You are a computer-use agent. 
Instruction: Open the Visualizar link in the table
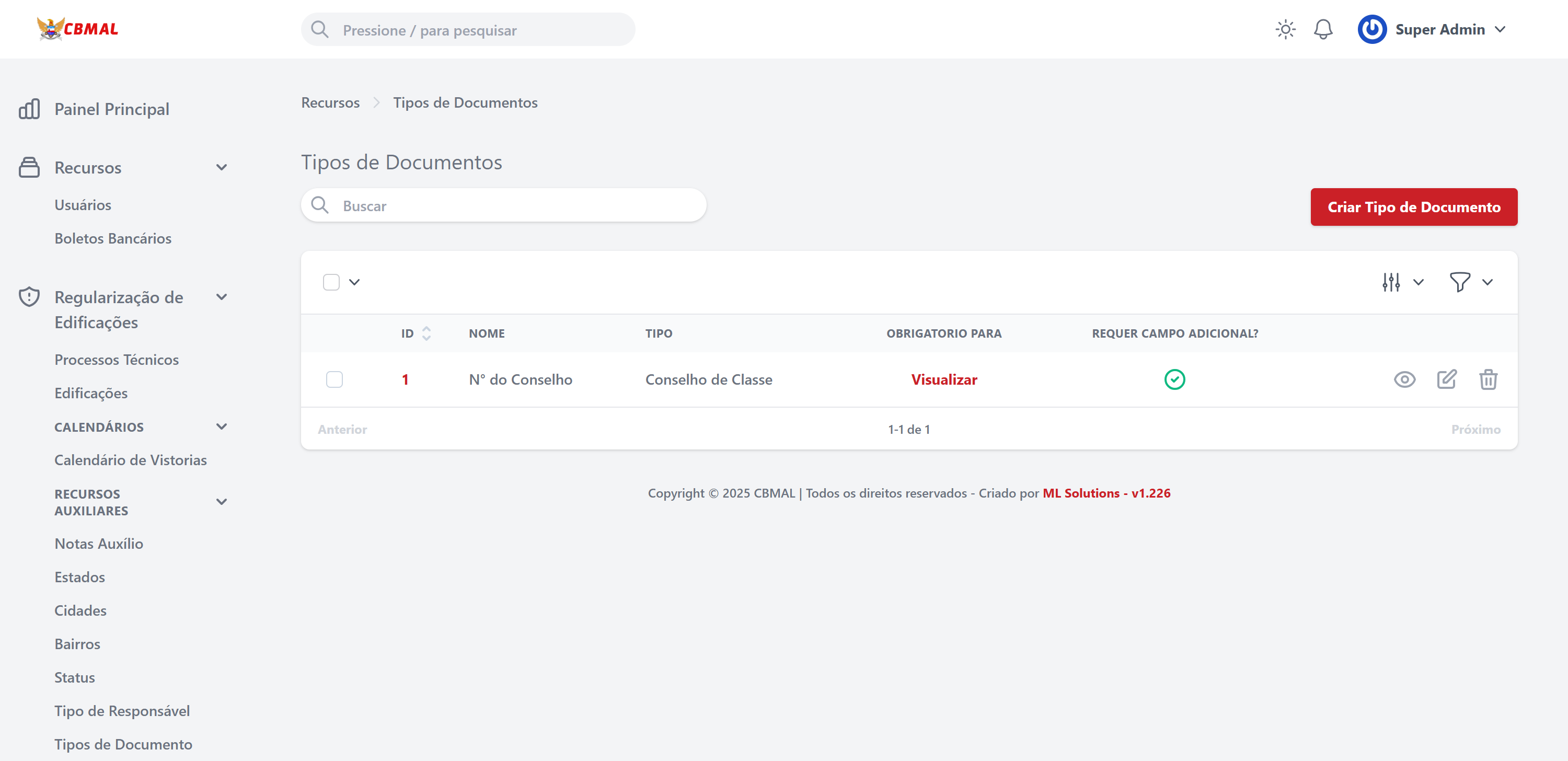(x=943, y=379)
